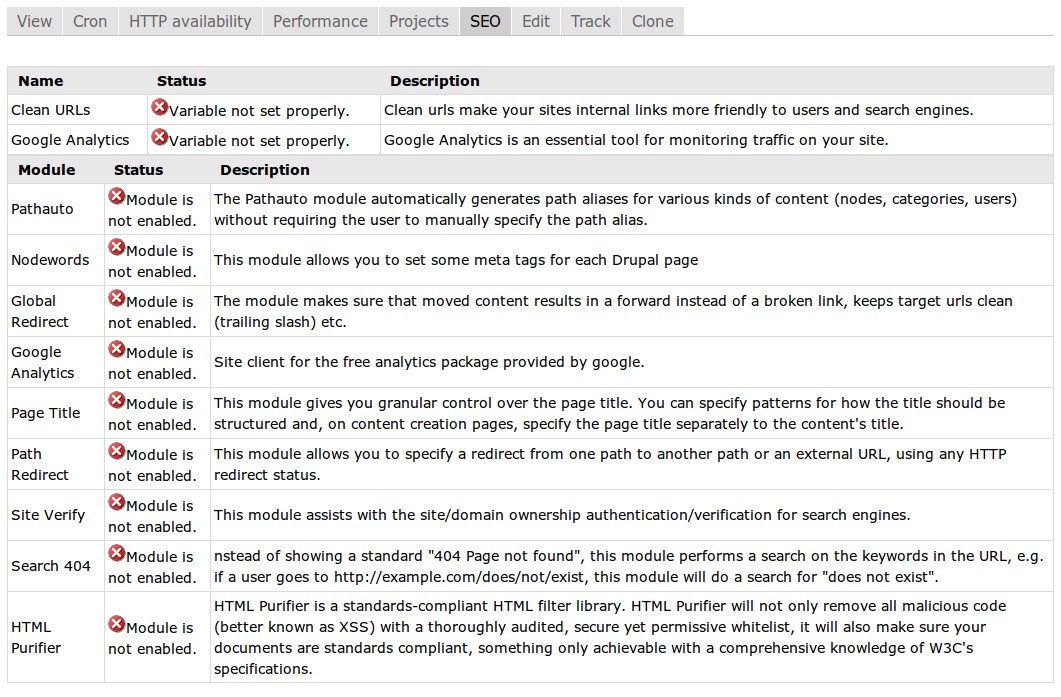
Task: Click the error icon in Google Analytics variable row
Action: [x=160, y=137]
